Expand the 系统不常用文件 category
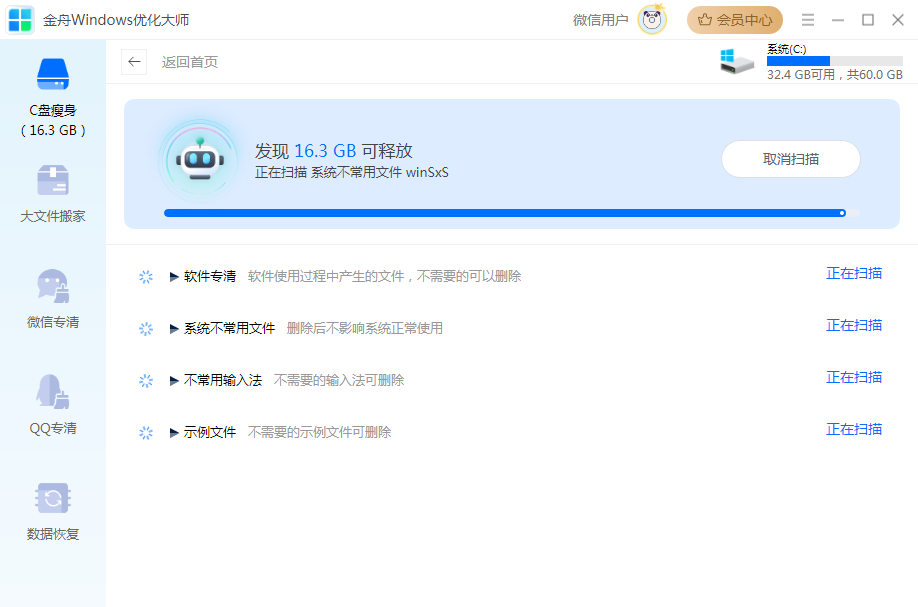This screenshot has width=918, height=607. click(x=173, y=325)
